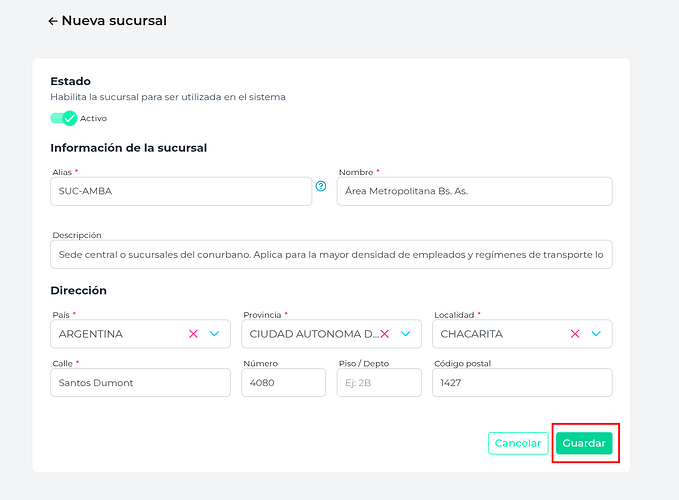The height and width of the screenshot is (500, 679).
Task: Click the CHACARITA value in Localidad combo
Action: tap(472, 334)
